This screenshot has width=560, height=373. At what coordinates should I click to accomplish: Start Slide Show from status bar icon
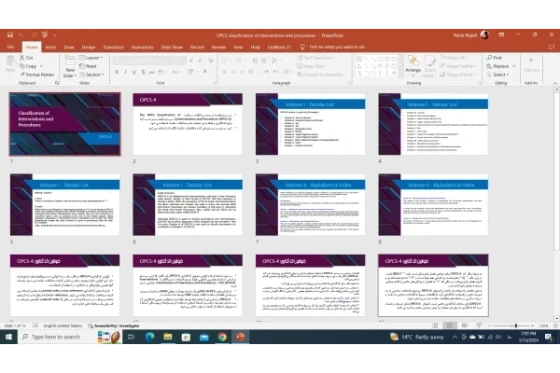479,326
